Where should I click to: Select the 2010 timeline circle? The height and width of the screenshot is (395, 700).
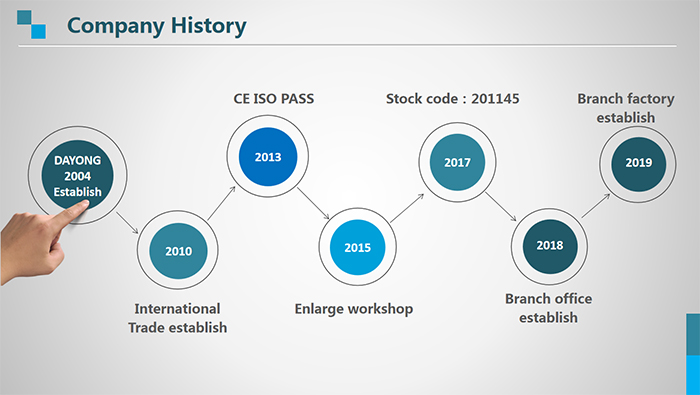(x=178, y=251)
